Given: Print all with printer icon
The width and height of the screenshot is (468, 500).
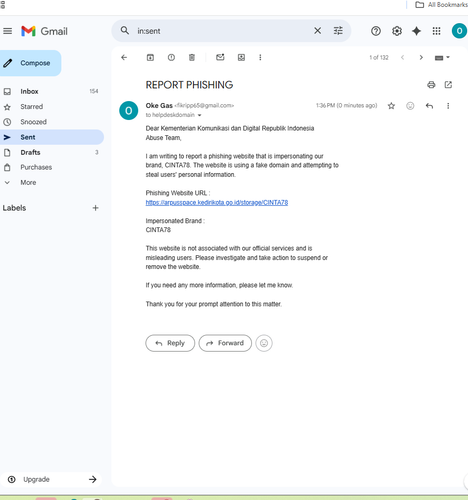Looking at the screenshot, I should tap(431, 85).
